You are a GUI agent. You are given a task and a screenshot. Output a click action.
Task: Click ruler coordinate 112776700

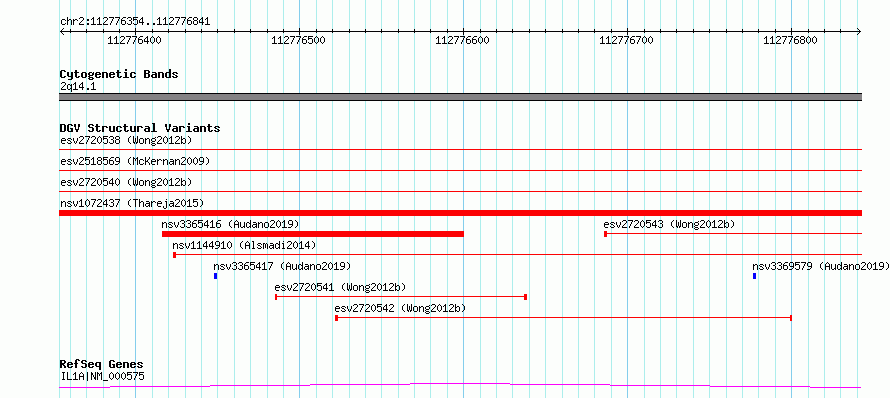(626, 40)
